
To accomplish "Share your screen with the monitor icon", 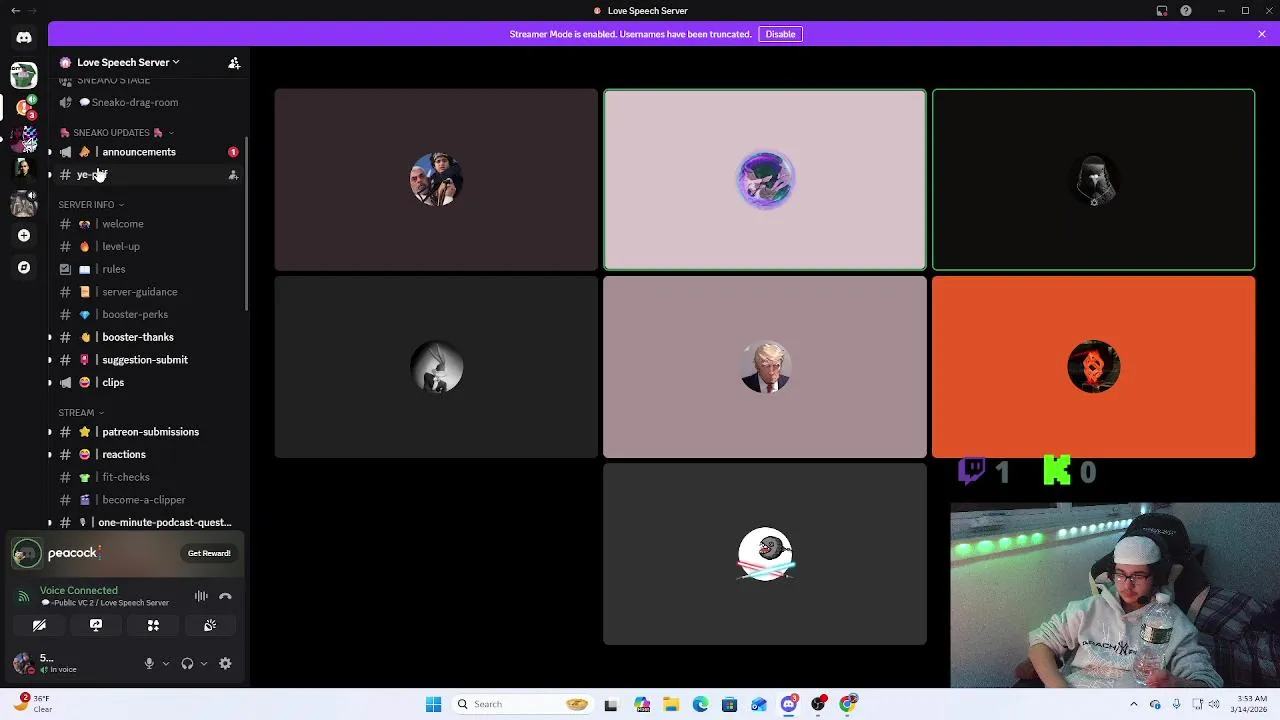I will point(96,625).
